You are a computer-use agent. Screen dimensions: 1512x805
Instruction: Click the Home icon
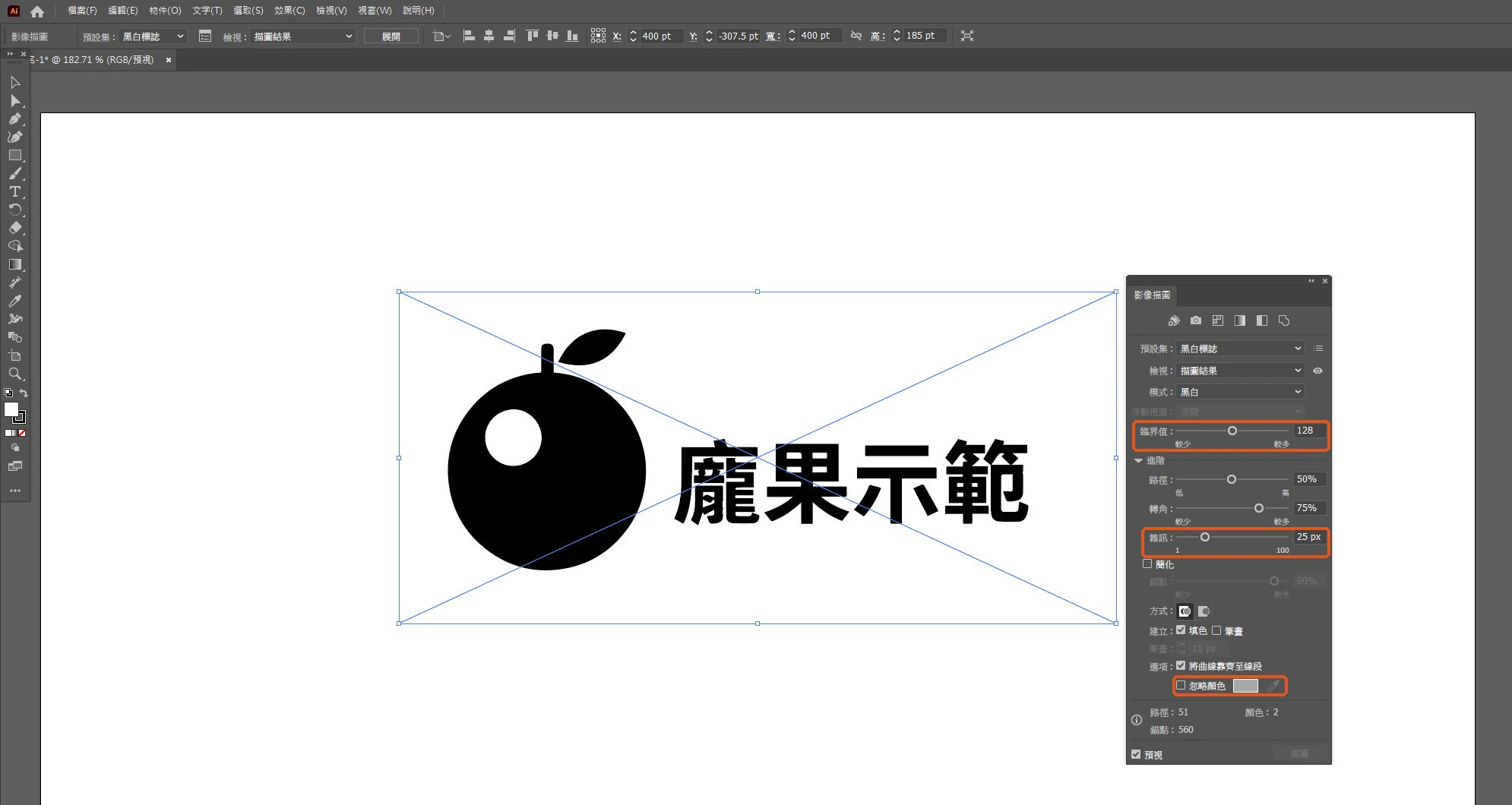pos(37,11)
